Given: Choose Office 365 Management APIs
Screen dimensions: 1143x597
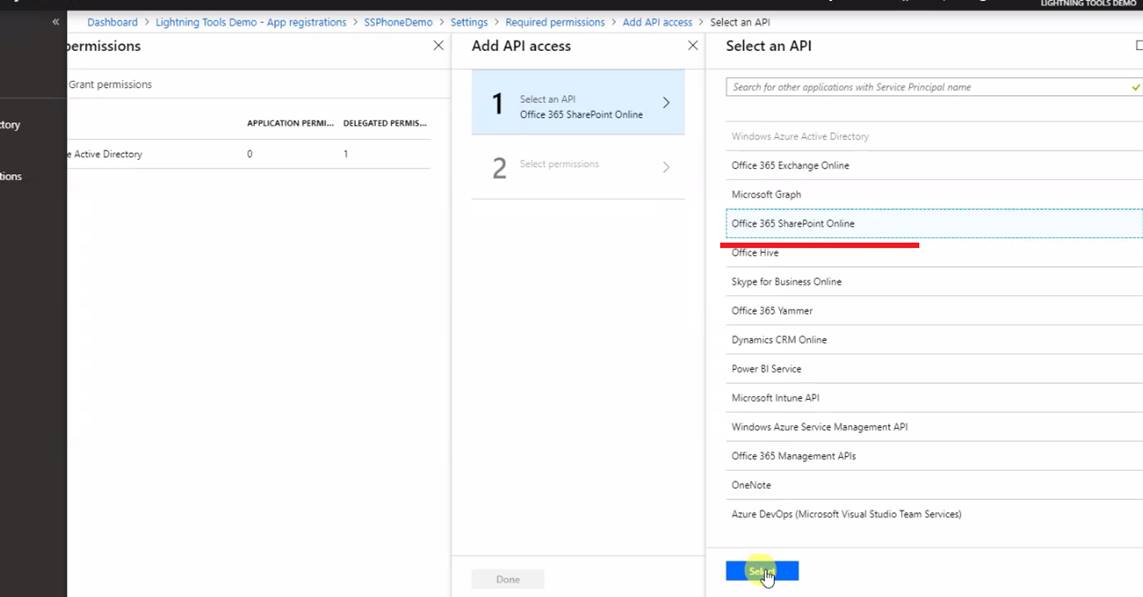Looking at the screenshot, I should (x=935, y=456).
